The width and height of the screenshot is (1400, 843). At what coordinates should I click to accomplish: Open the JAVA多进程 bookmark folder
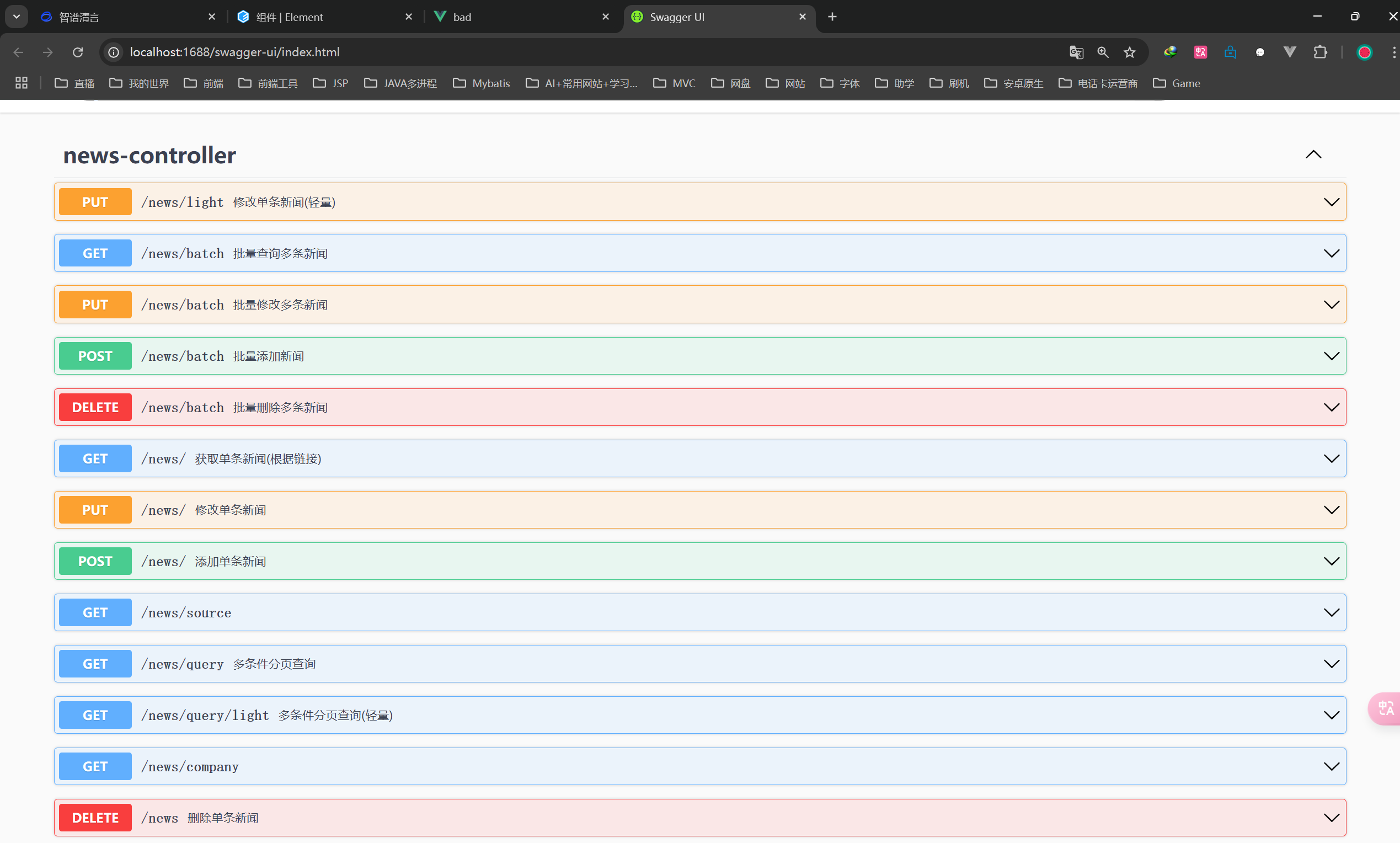coord(400,83)
